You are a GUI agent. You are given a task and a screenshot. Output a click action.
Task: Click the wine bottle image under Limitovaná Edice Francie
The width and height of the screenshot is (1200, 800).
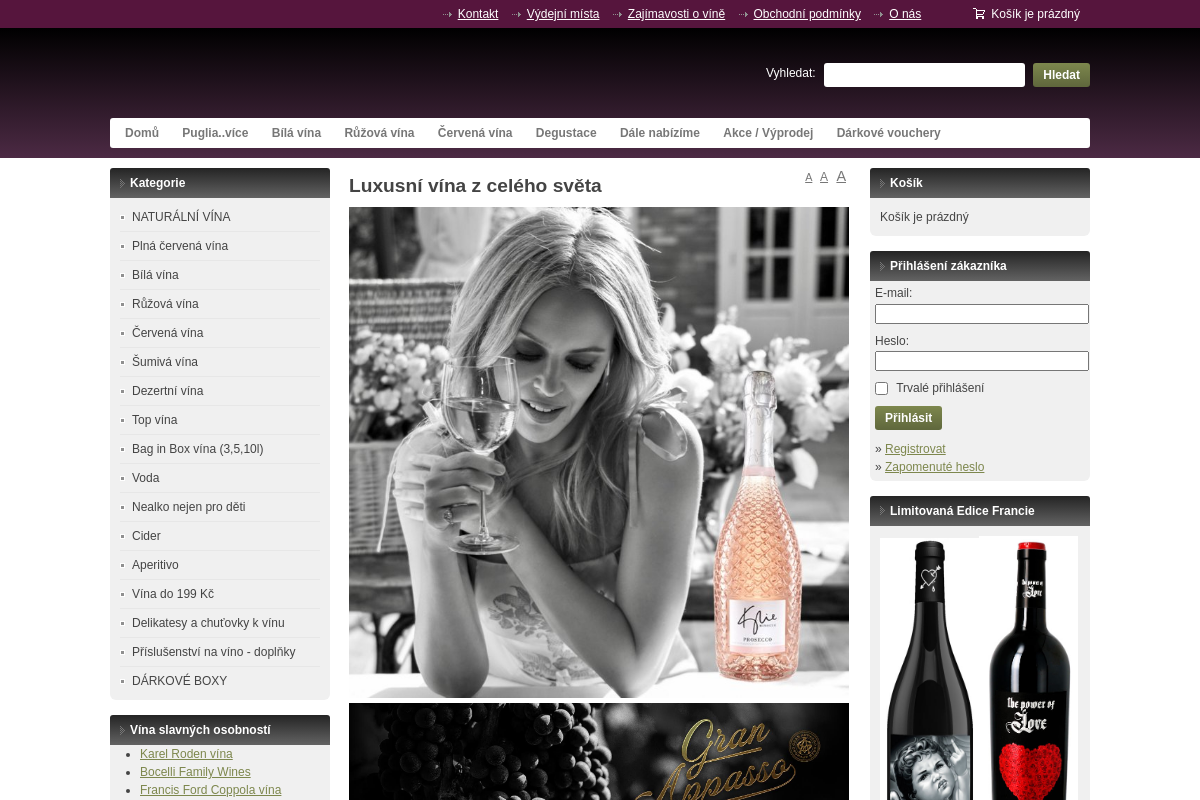[978, 670]
